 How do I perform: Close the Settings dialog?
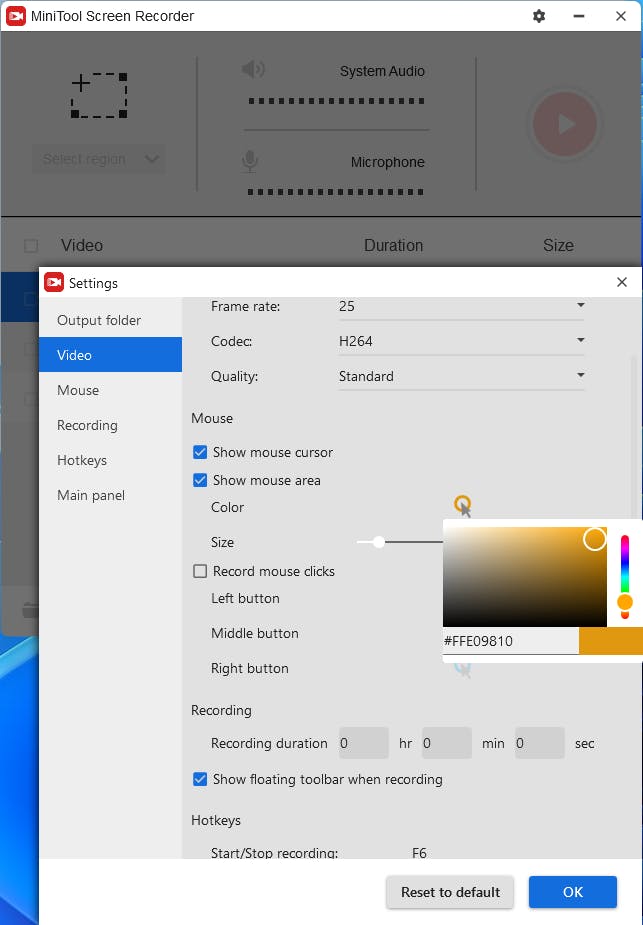[x=622, y=283]
